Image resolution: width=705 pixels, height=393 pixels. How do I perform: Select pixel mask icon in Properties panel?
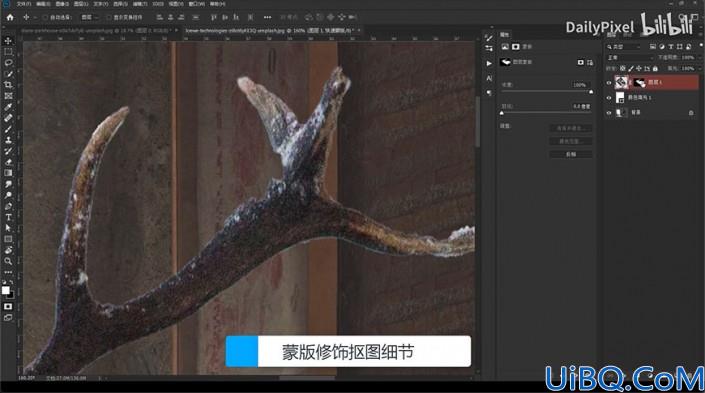tap(580, 62)
